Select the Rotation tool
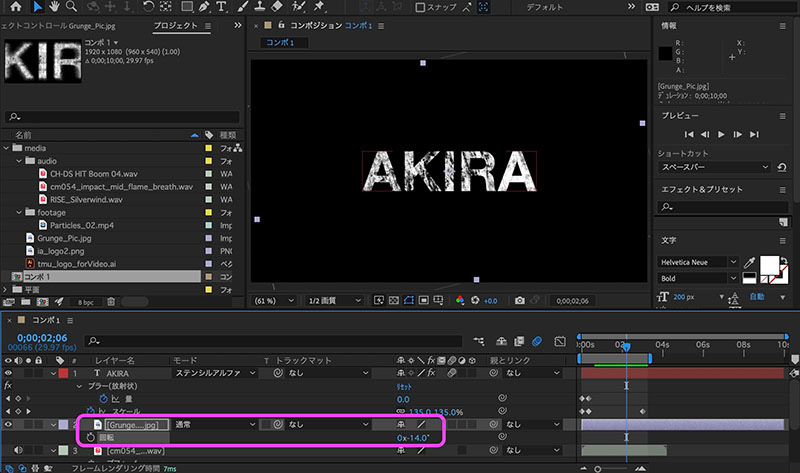Image resolution: width=800 pixels, height=473 pixels. click(148, 7)
